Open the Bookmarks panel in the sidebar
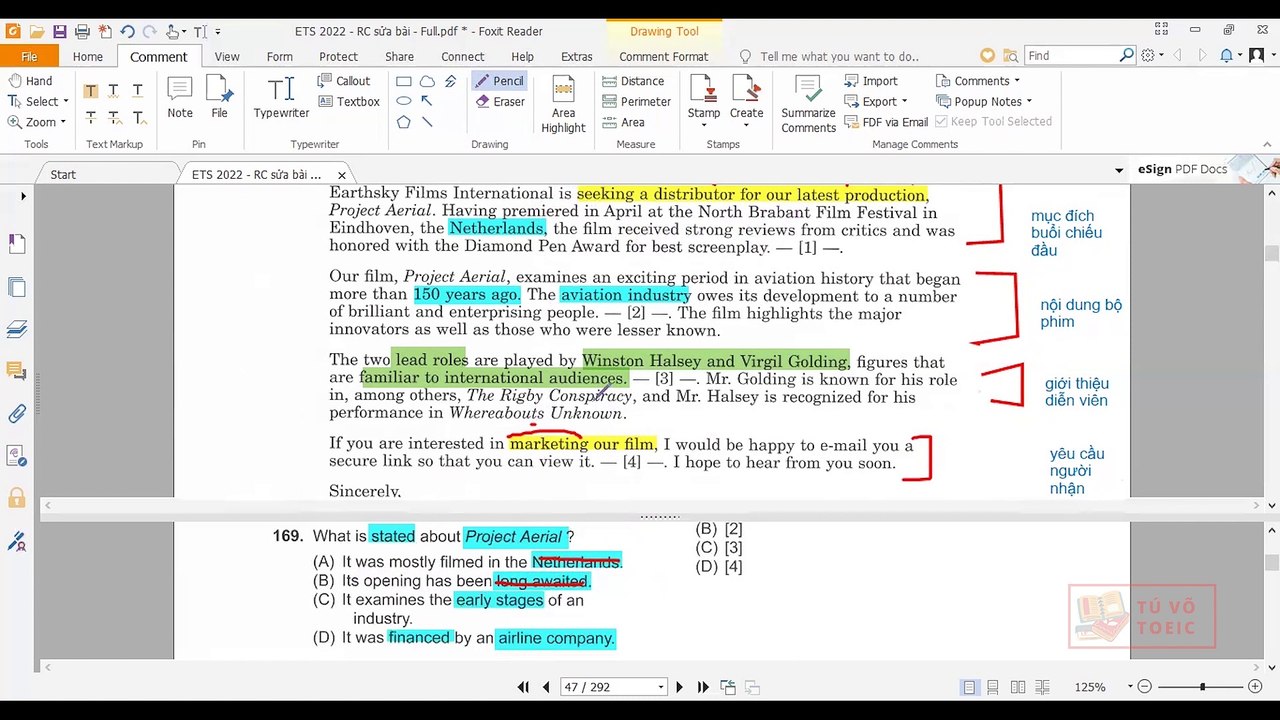This screenshot has width=1280, height=720. click(x=17, y=243)
